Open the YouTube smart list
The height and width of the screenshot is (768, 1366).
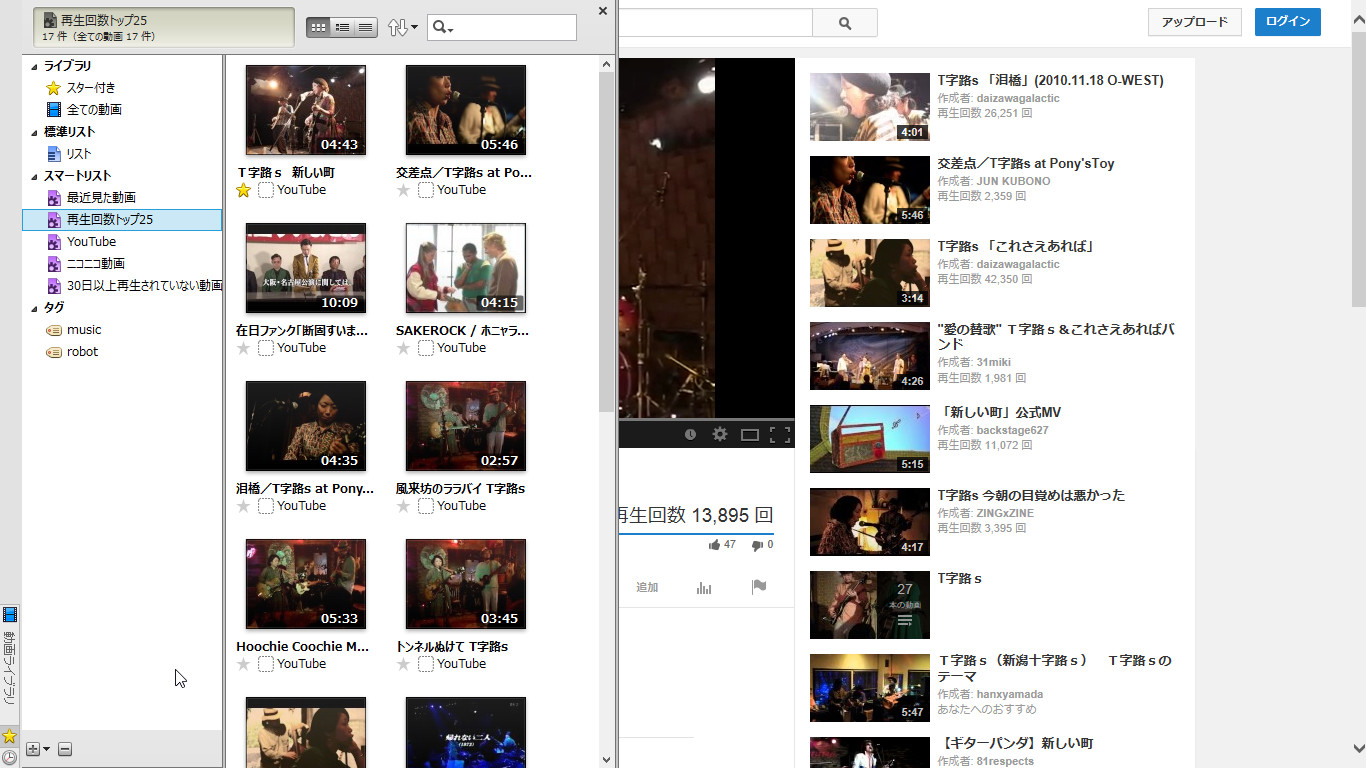coord(81,242)
